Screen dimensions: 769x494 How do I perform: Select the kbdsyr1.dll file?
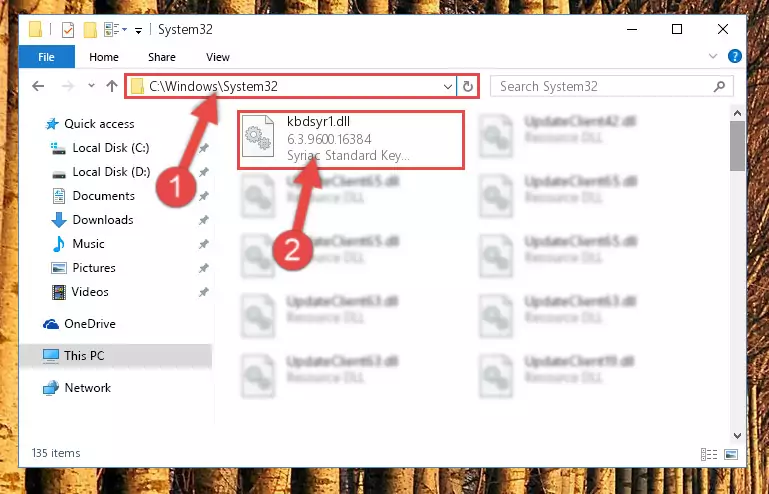pos(351,140)
